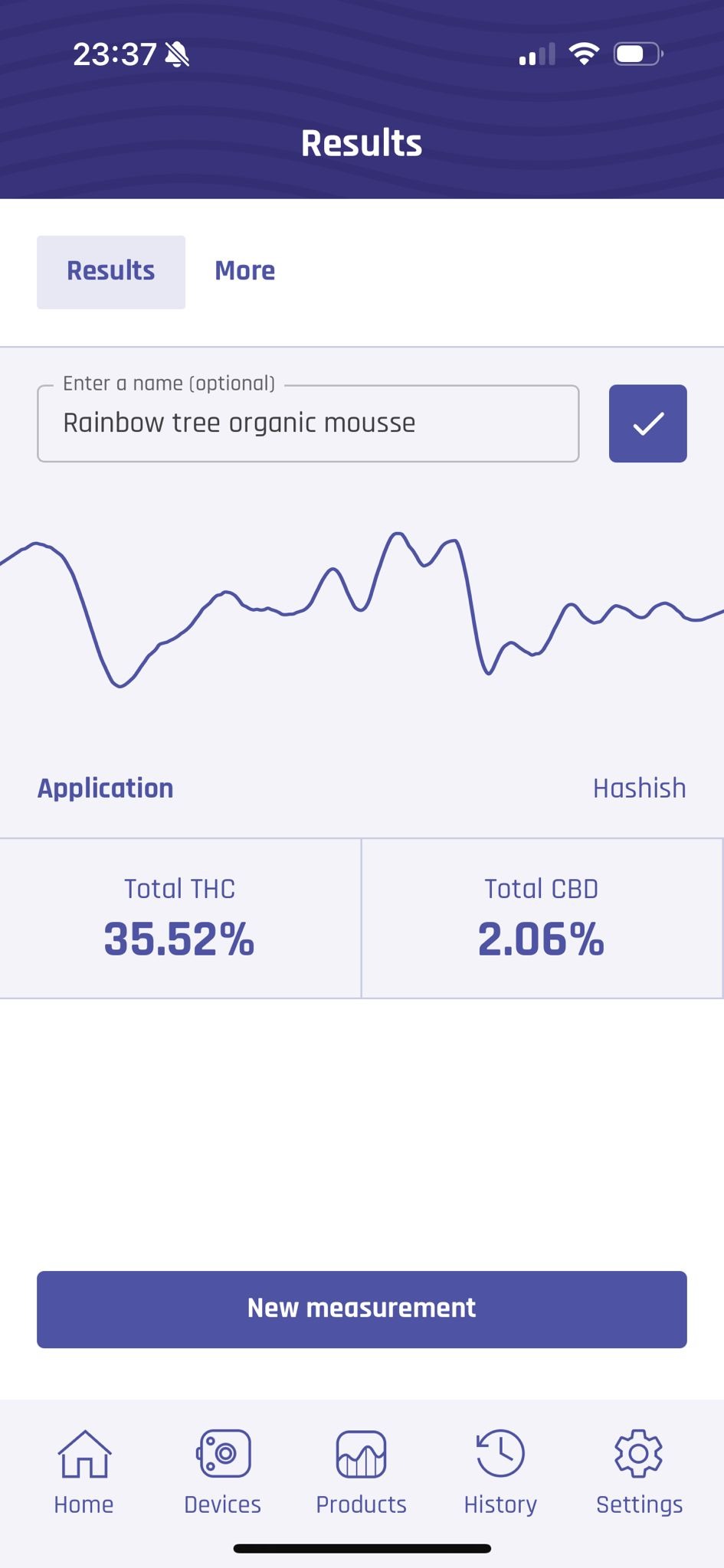The width and height of the screenshot is (724, 1568).
Task: Click the sample name input field
Action: coord(307,423)
